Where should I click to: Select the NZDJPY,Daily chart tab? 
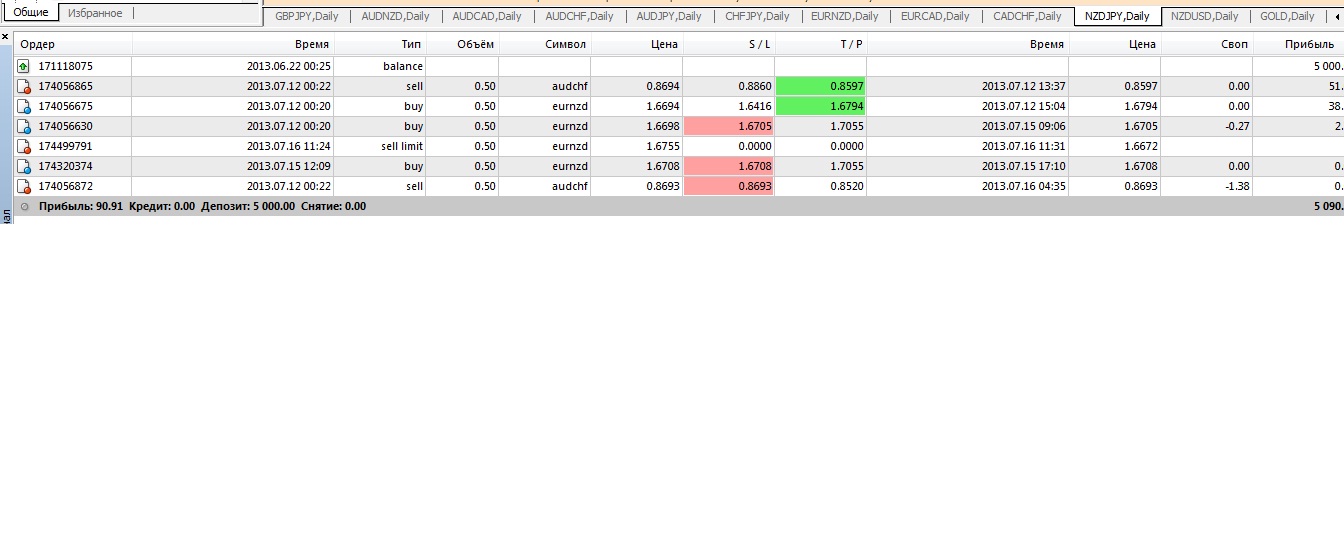click(x=1117, y=16)
